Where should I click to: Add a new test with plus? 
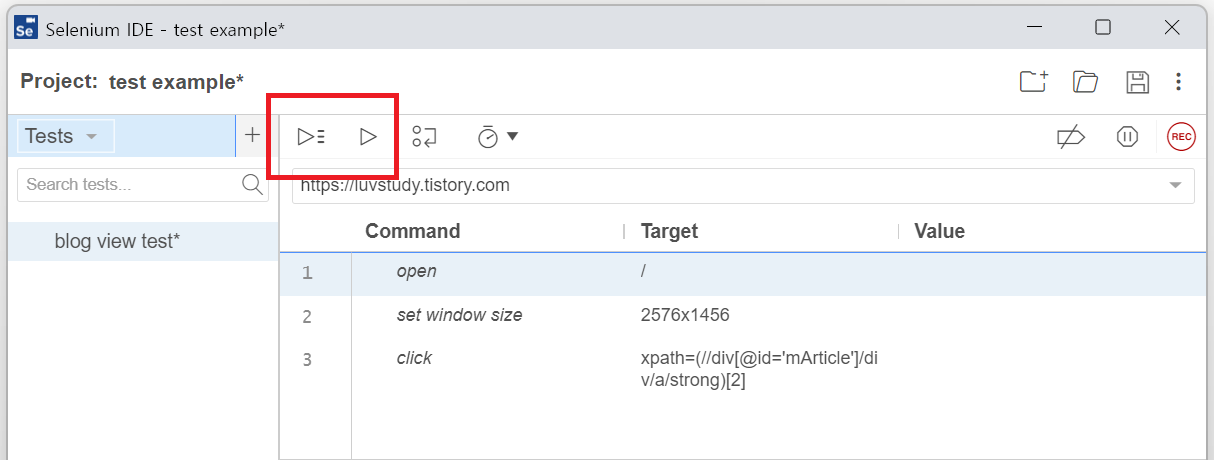coord(252,135)
